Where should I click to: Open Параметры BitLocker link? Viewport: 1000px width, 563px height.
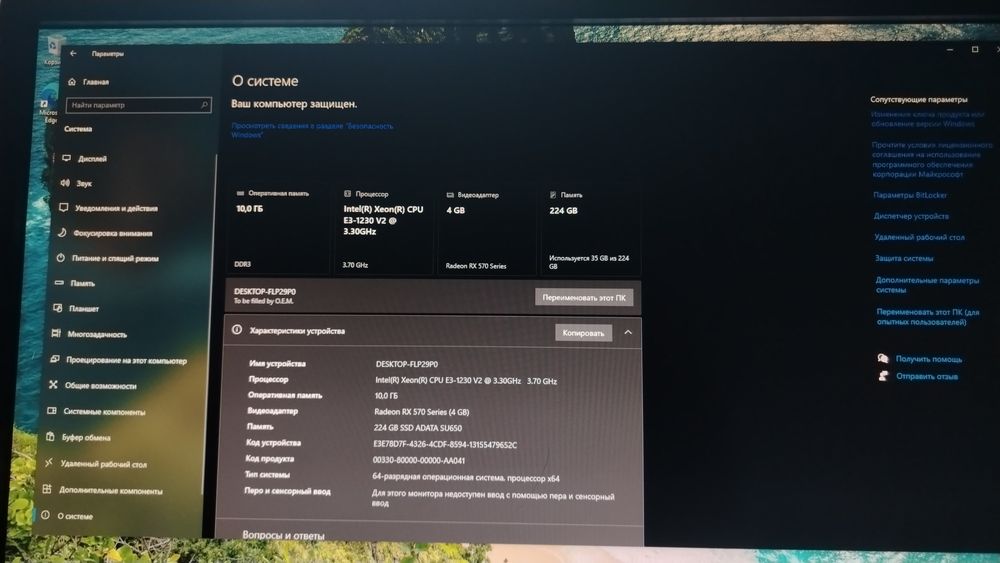click(910, 195)
